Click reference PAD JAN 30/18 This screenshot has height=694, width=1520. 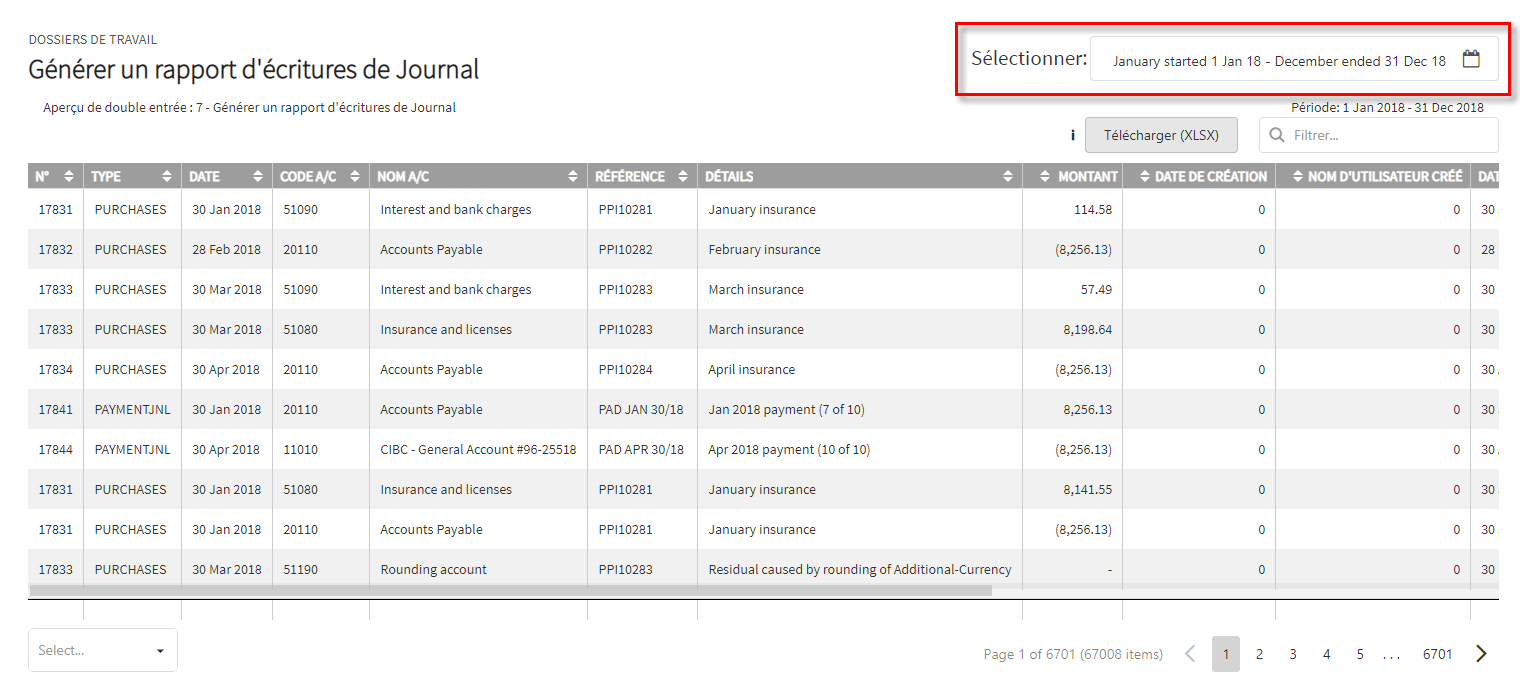641,409
